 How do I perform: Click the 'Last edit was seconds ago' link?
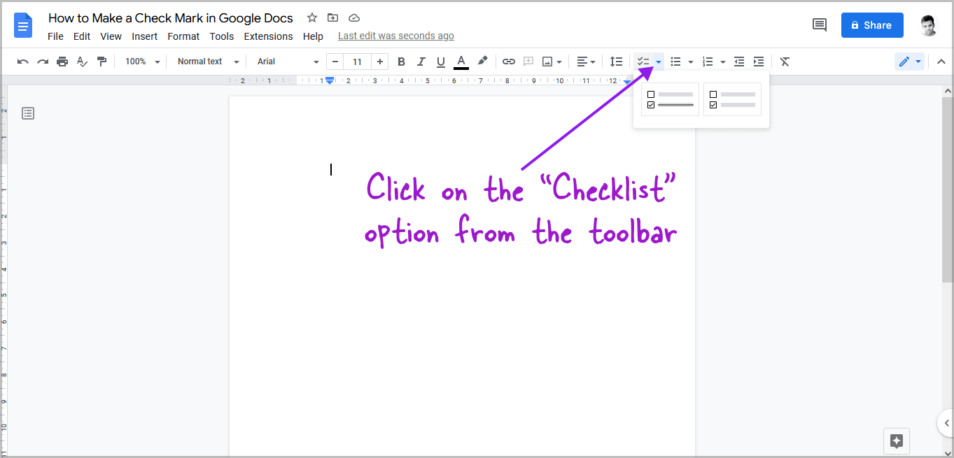point(395,36)
